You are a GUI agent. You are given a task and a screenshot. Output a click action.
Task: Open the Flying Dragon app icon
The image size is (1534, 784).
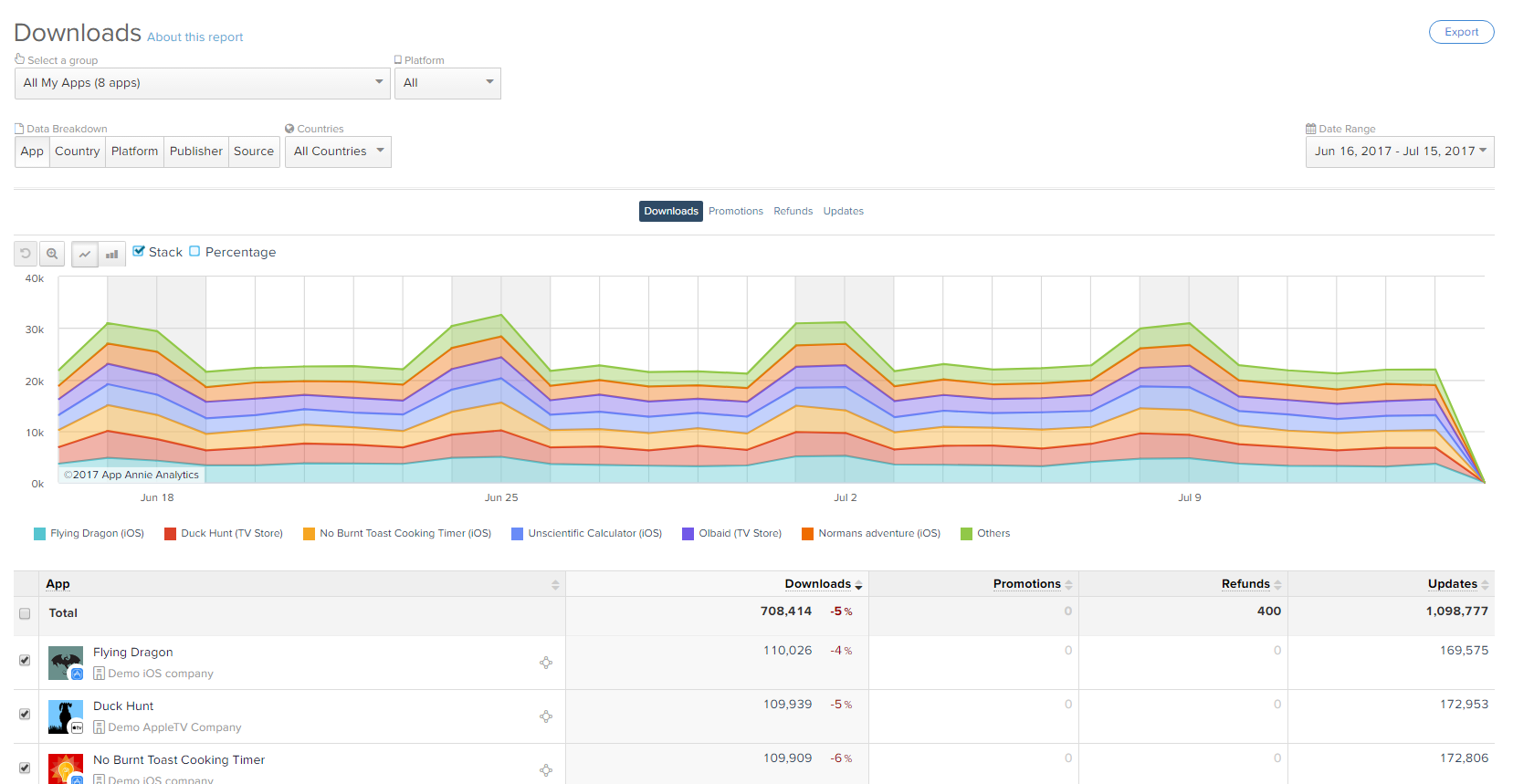click(66, 664)
